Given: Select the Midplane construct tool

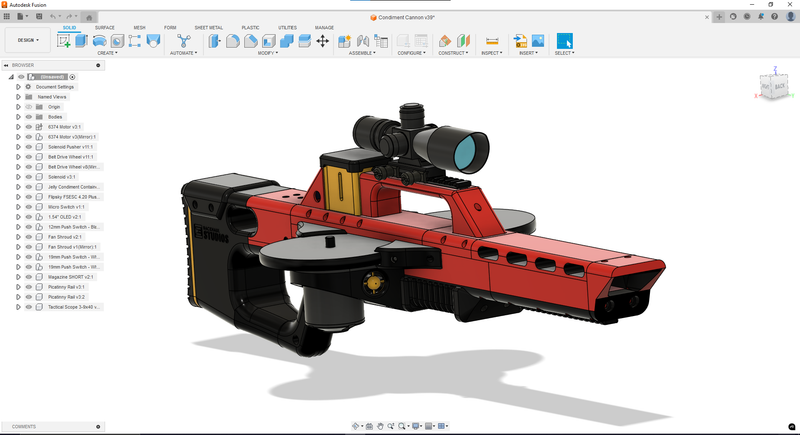Looking at the screenshot, I should [463, 41].
